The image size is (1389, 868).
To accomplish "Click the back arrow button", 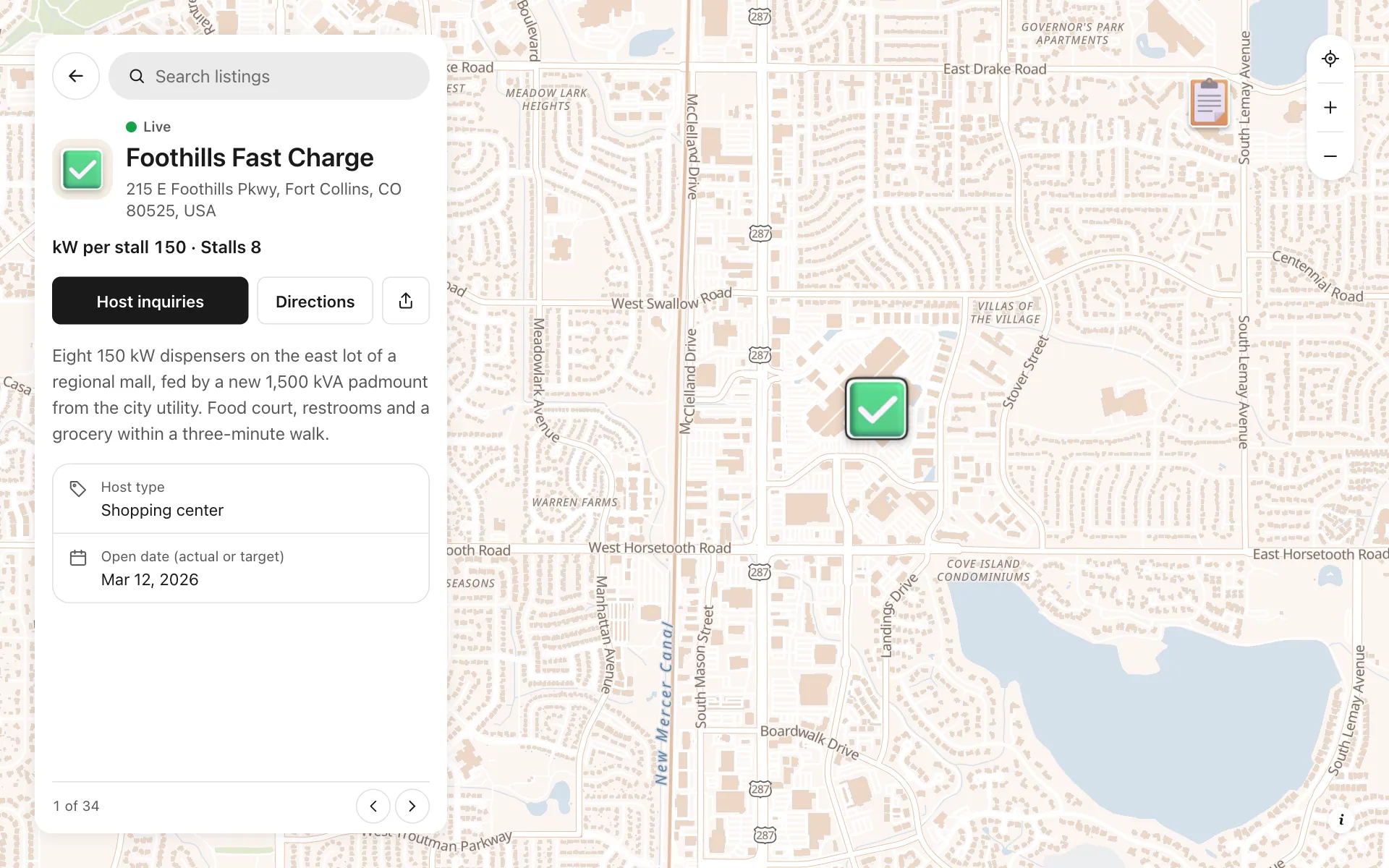I will click(76, 76).
